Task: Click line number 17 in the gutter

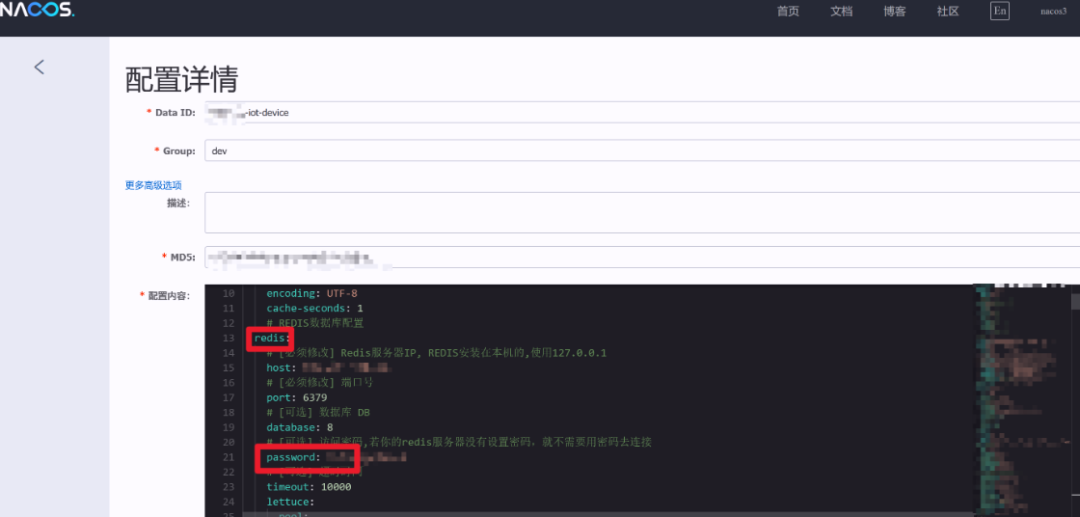Action: click(x=228, y=397)
